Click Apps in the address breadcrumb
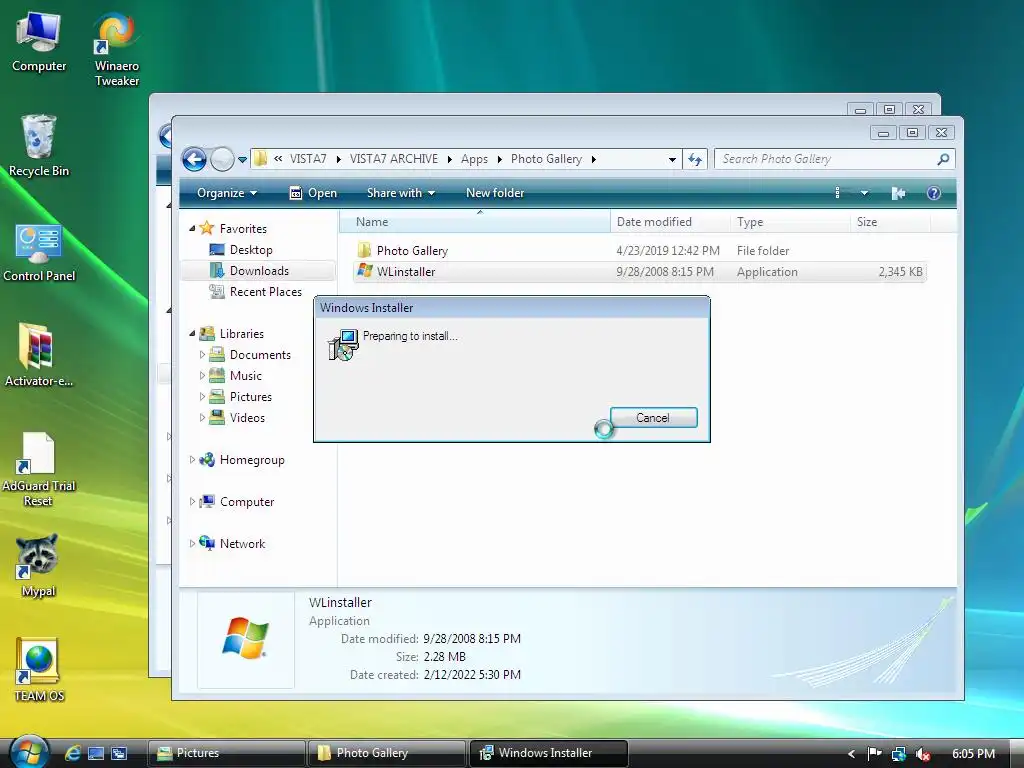 click(x=474, y=159)
